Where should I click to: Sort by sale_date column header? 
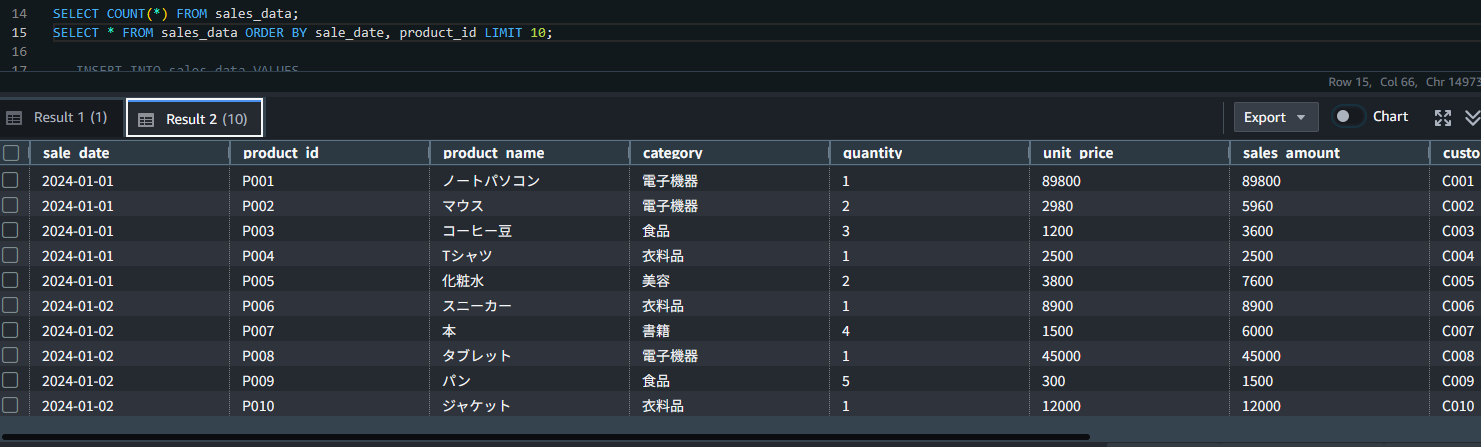[x=130, y=153]
